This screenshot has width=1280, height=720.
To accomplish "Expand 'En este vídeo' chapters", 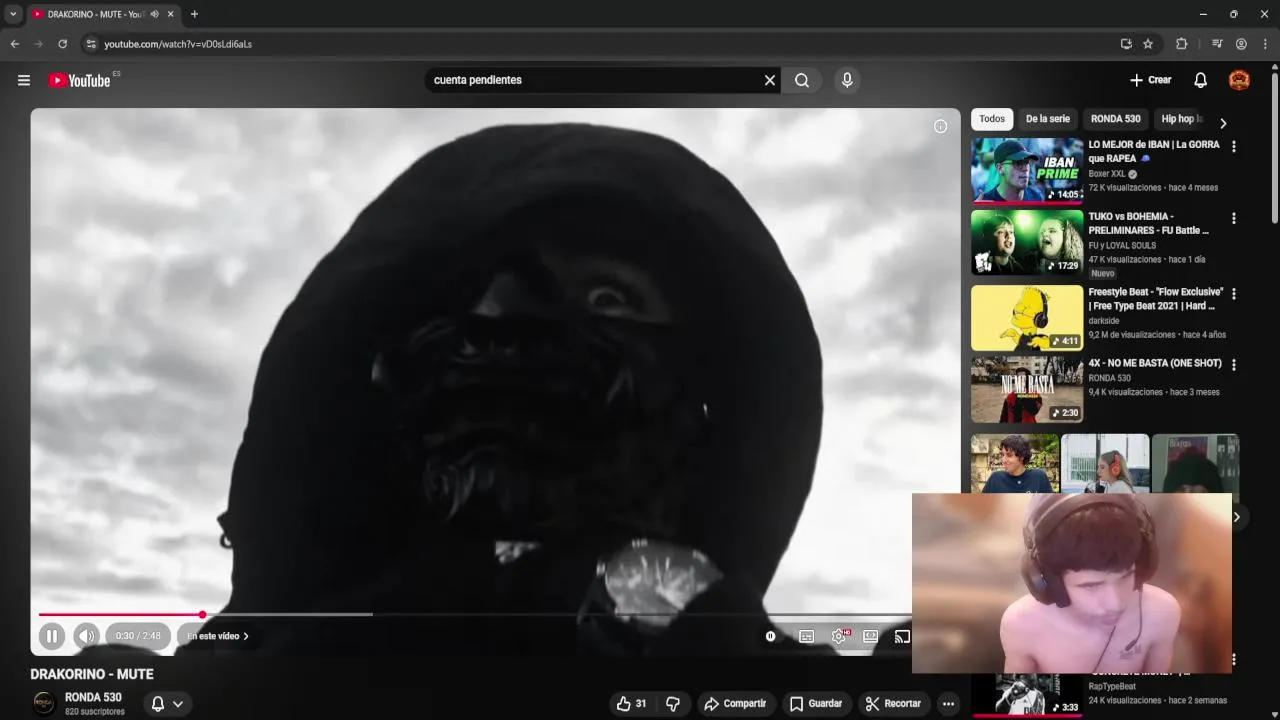I will (218, 636).
